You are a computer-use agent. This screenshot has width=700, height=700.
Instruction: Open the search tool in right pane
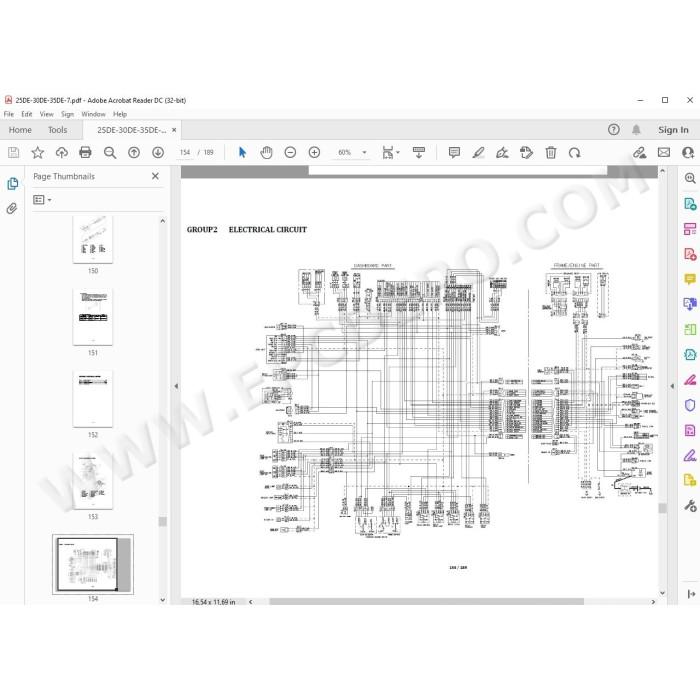(690, 178)
